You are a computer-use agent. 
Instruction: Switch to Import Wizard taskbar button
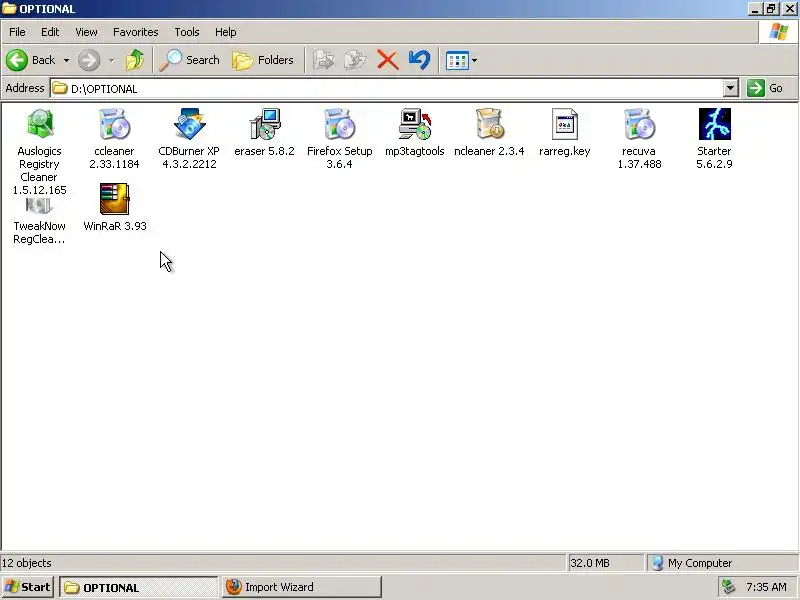coord(301,587)
